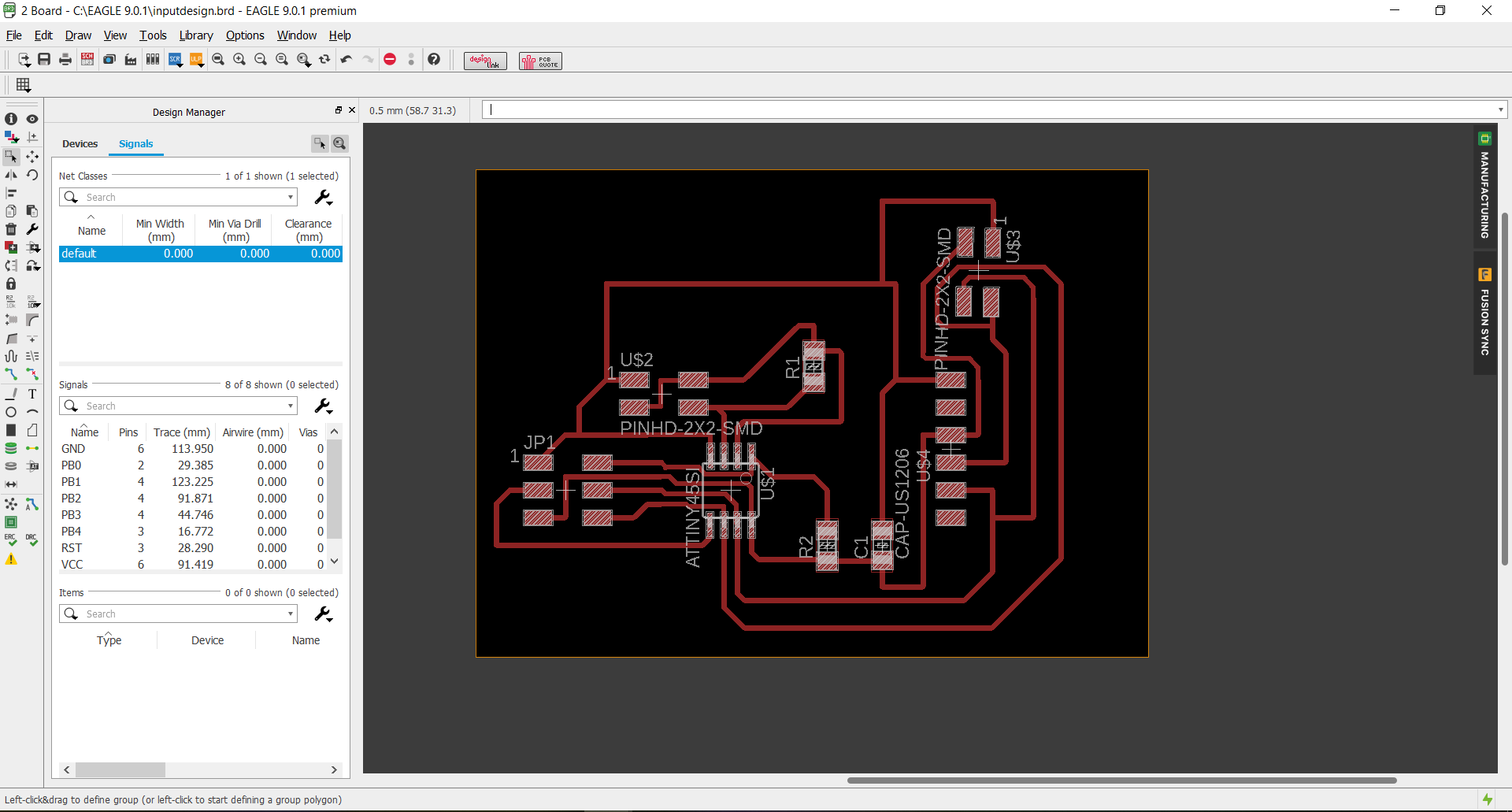Open Help via the question mark icon
Screen dimensions: 1512x812
pyautogui.click(x=434, y=60)
